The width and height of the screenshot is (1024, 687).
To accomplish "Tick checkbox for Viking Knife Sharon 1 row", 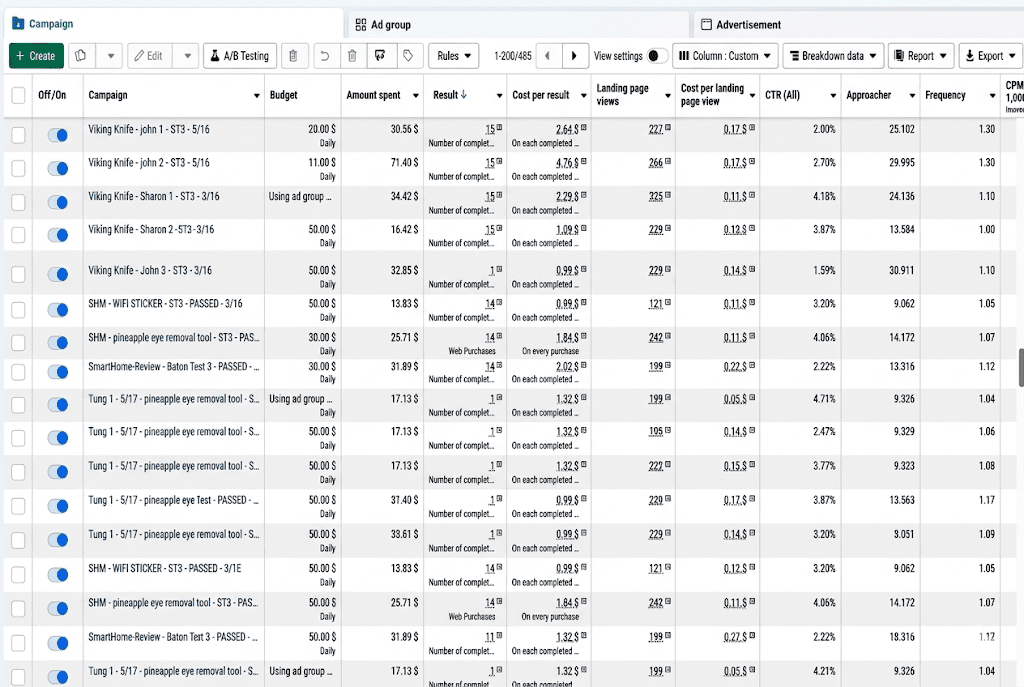I will (x=18, y=202).
